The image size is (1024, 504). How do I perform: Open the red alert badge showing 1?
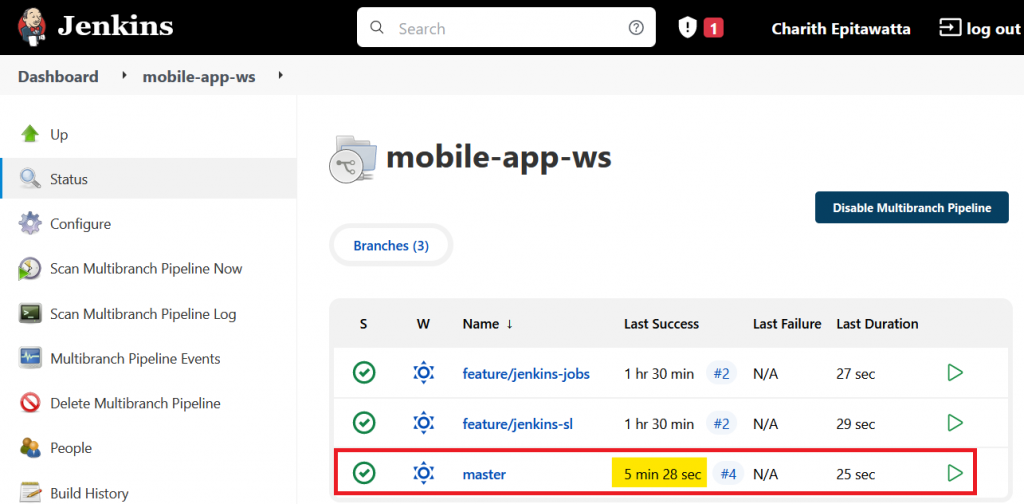click(713, 28)
